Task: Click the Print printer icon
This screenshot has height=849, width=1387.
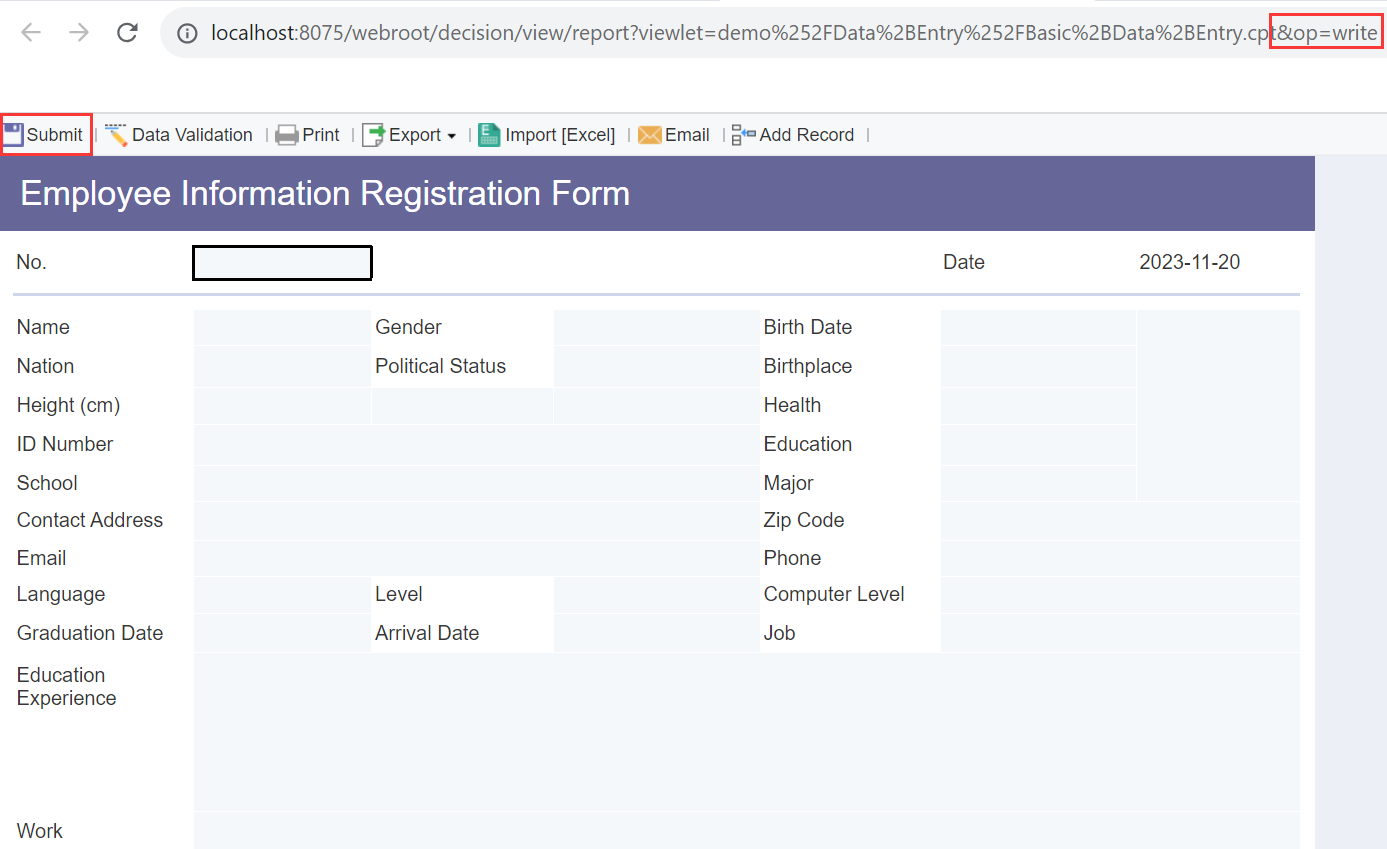Action: pyautogui.click(x=287, y=134)
